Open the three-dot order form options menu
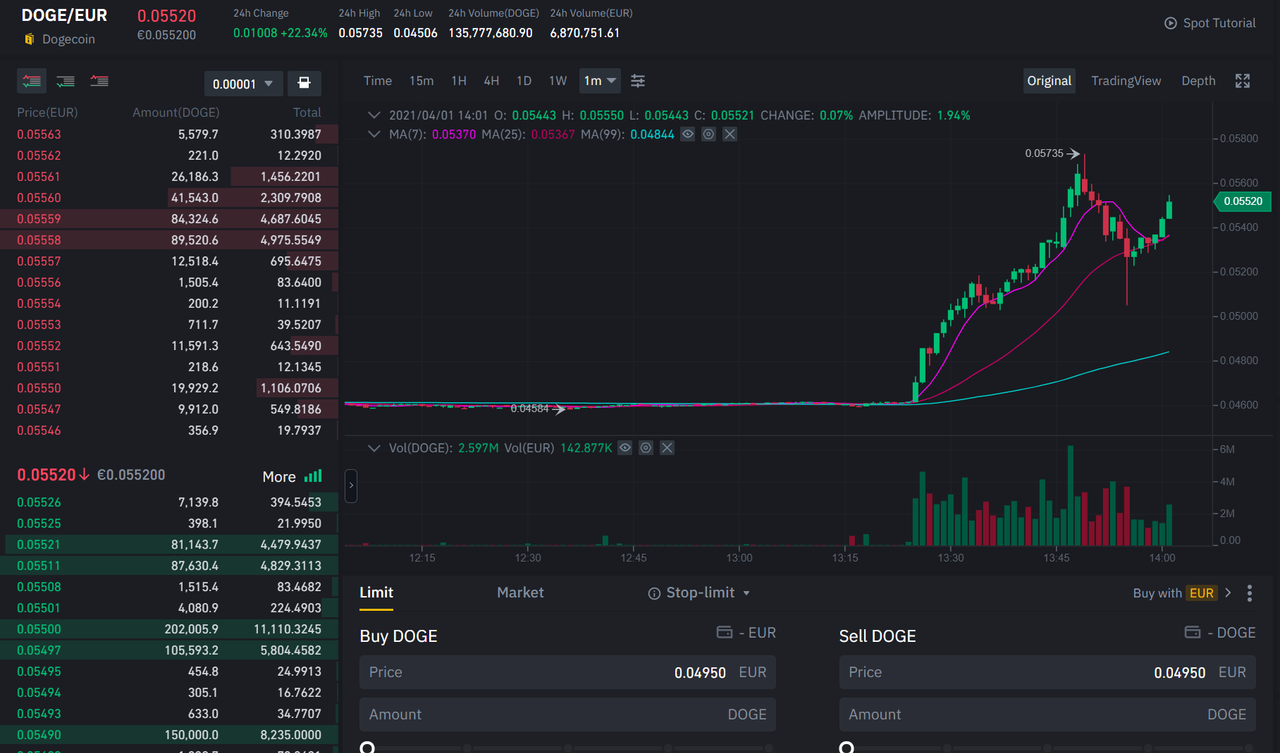Image resolution: width=1280 pixels, height=753 pixels. click(x=1249, y=593)
